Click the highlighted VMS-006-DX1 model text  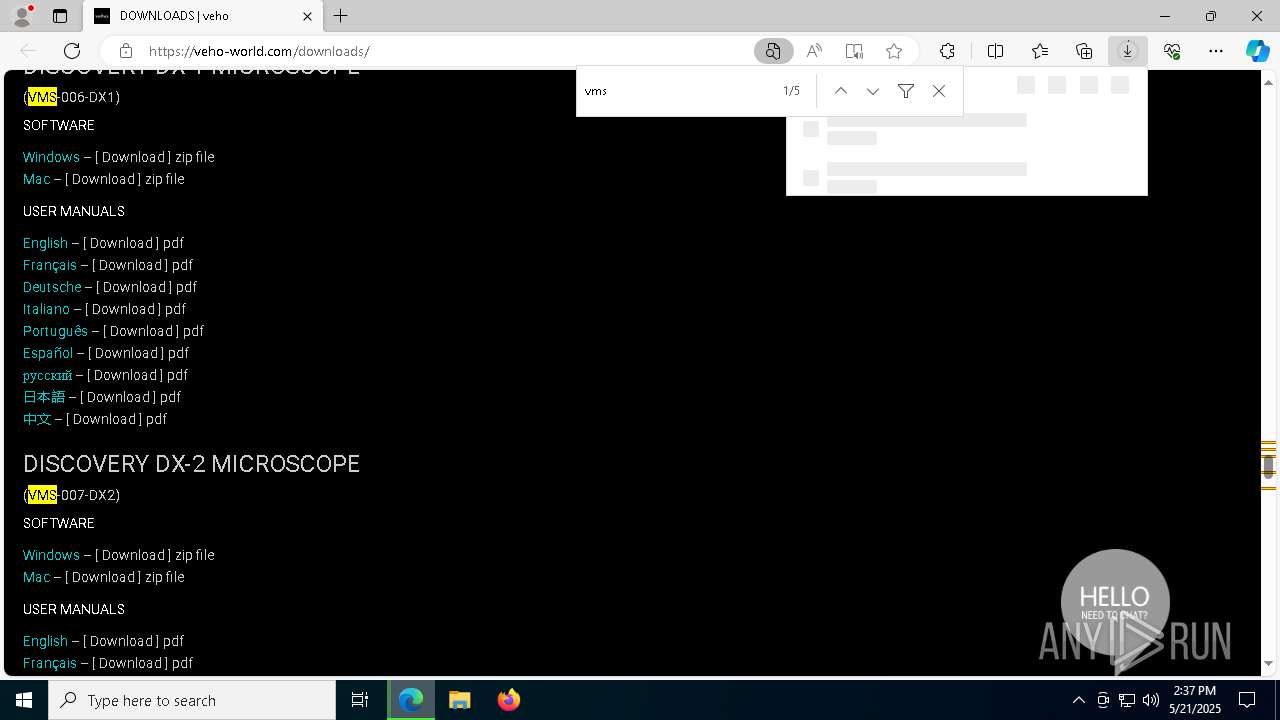pyautogui.click(x=72, y=97)
